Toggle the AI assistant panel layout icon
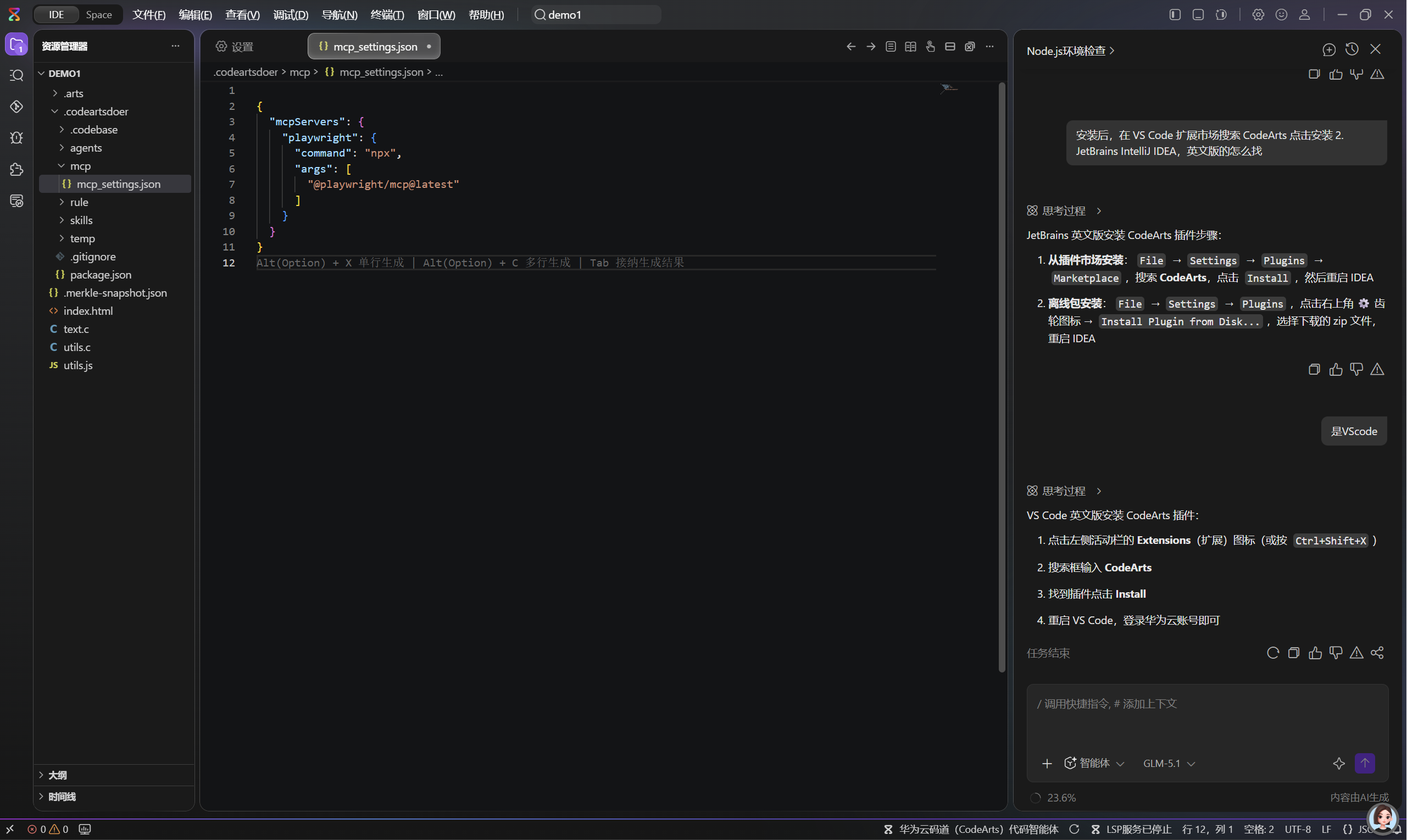The image size is (1407, 840). 1221,15
